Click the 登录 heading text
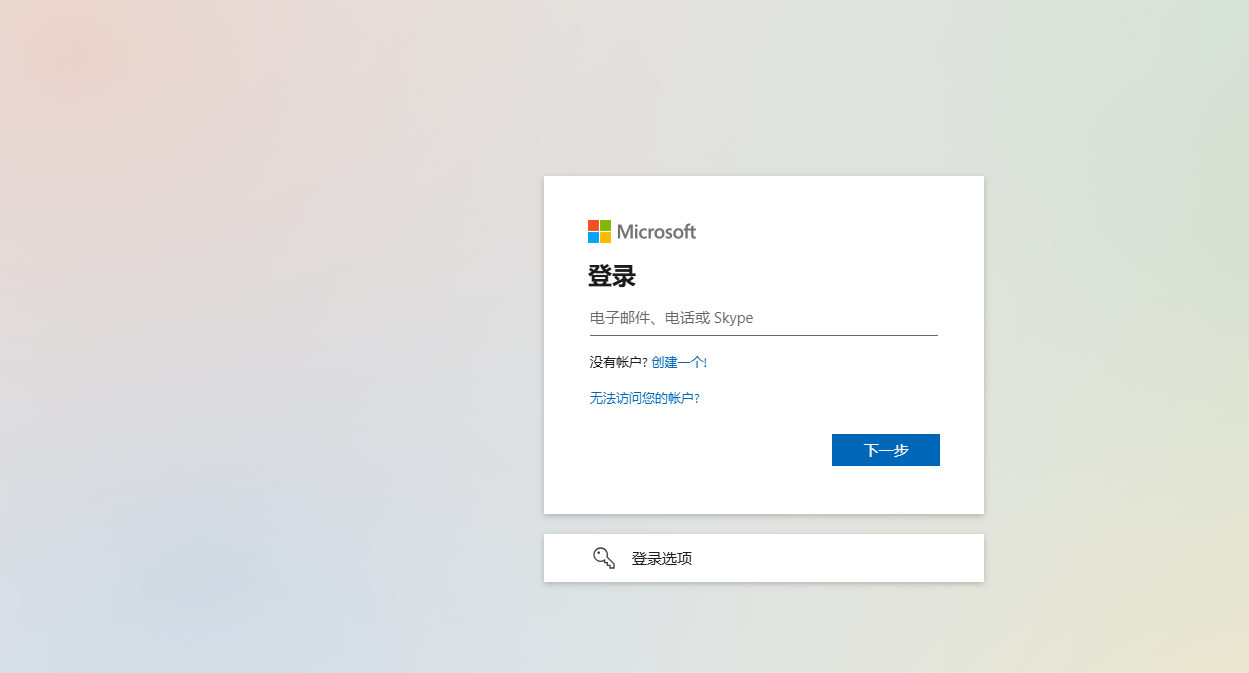This screenshot has width=1249, height=673. tap(612, 276)
